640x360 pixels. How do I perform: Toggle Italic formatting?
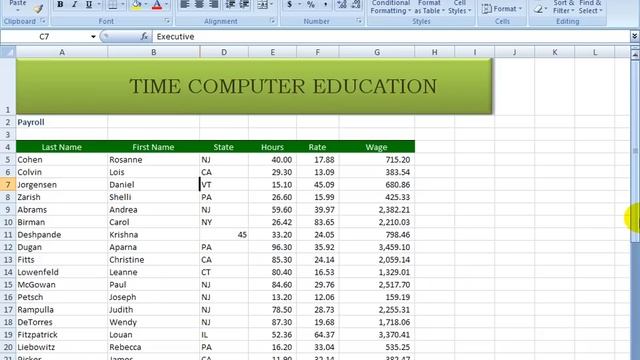74,4
